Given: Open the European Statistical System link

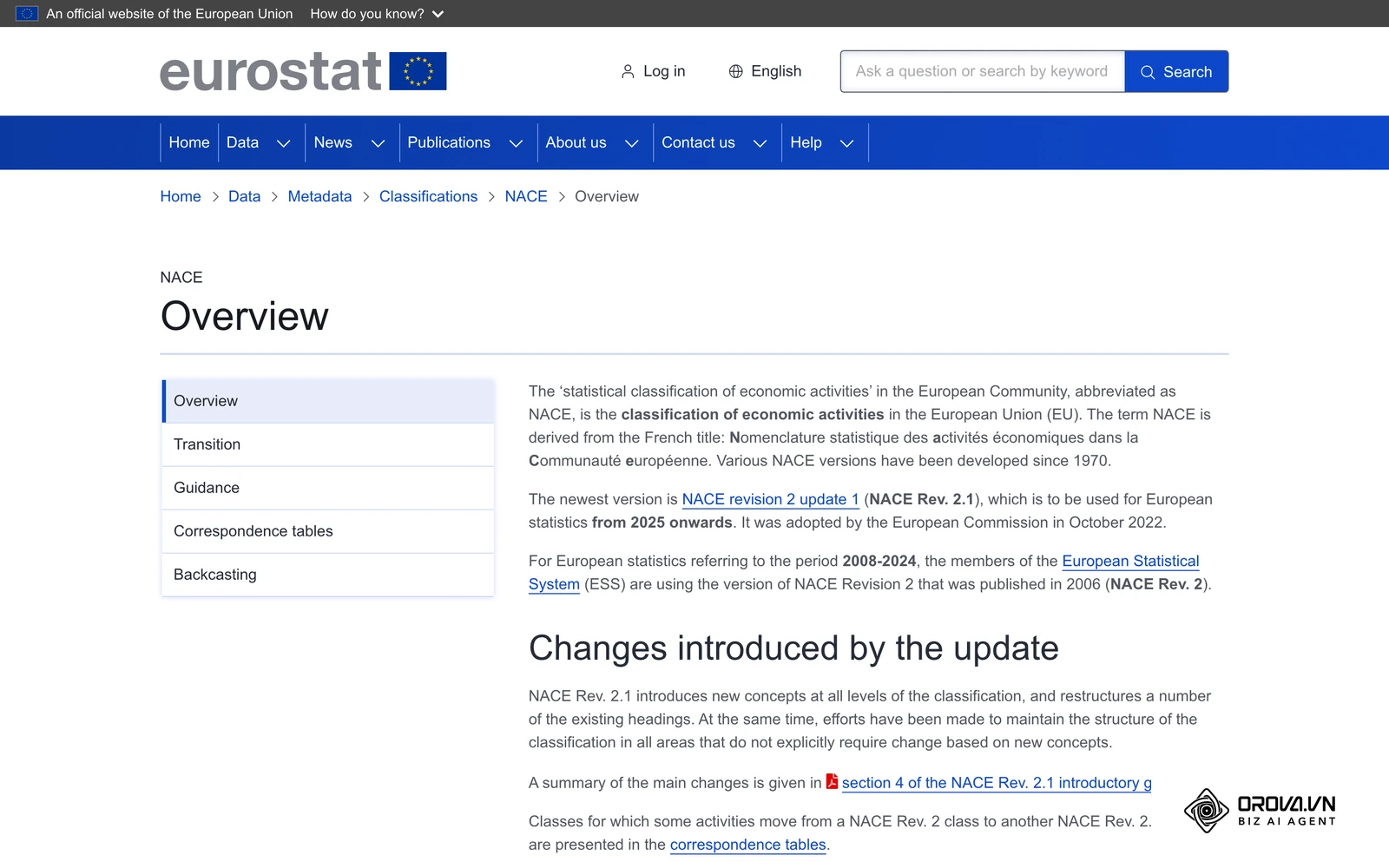Looking at the screenshot, I should pos(1130,562).
